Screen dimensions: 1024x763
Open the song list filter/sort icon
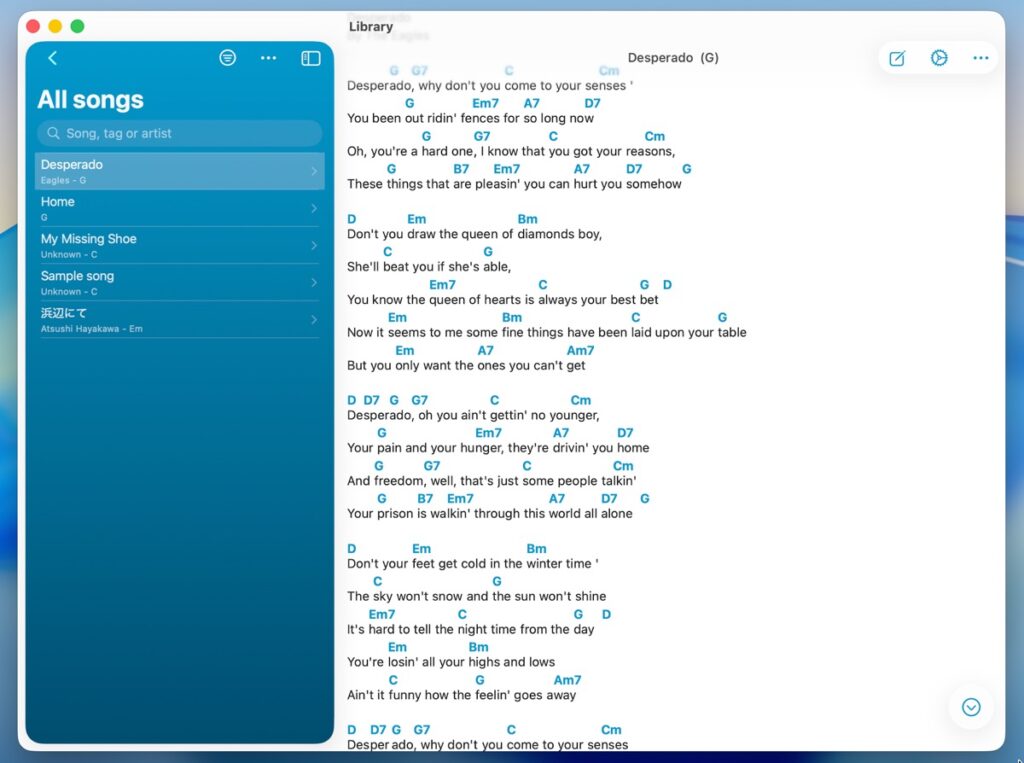click(x=228, y=58)
